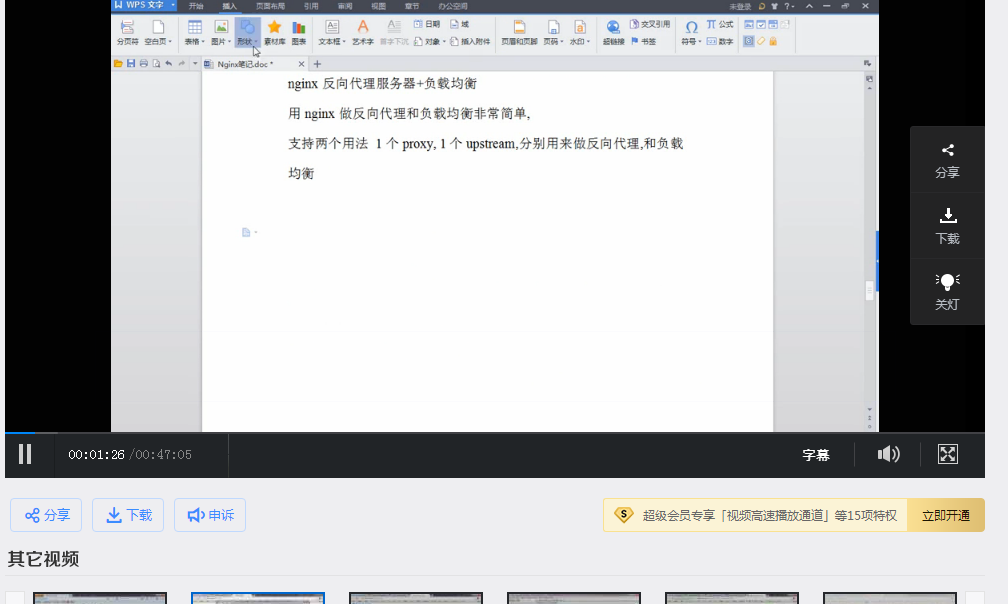Turn off lights with 关灯

[x=947, y=291]
